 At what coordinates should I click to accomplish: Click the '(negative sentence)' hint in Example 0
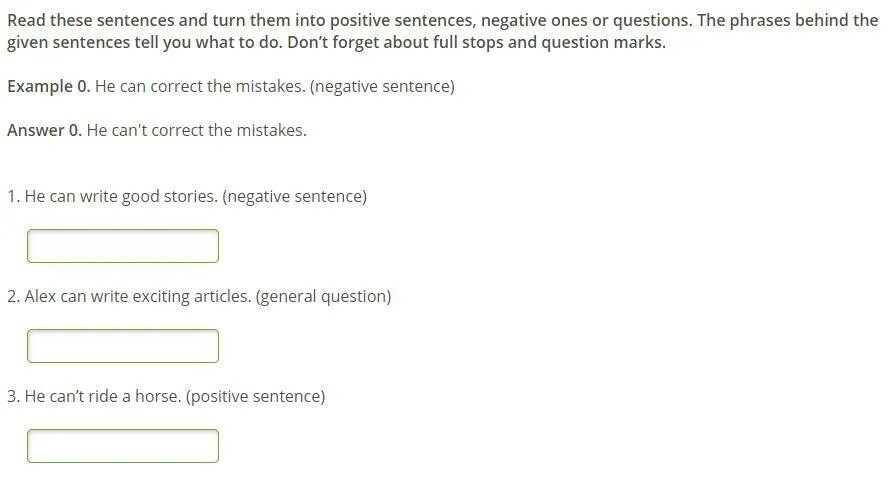pos(382,87)
